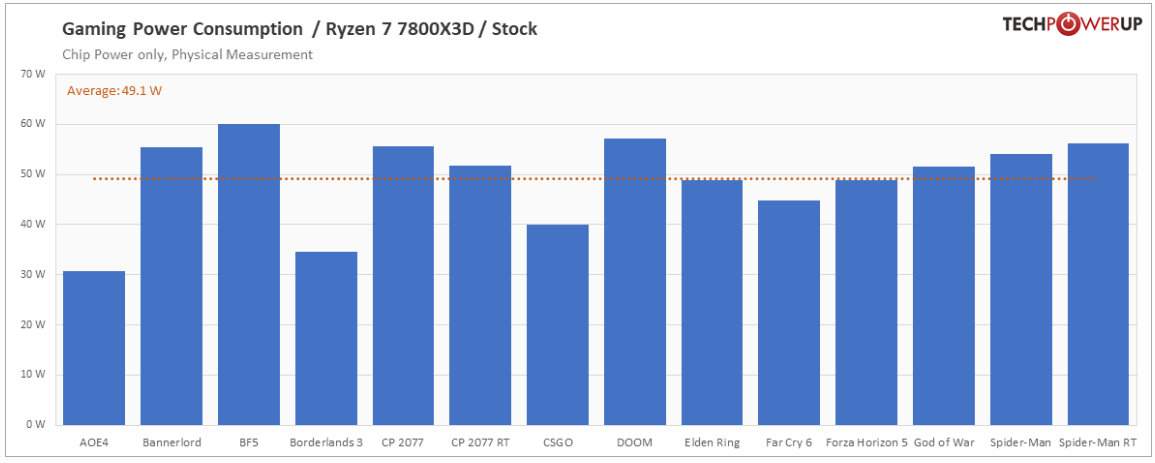The image size is (1155, 463).
Task: Select the Borderlands 3 bar
Action: pos(326,339)
